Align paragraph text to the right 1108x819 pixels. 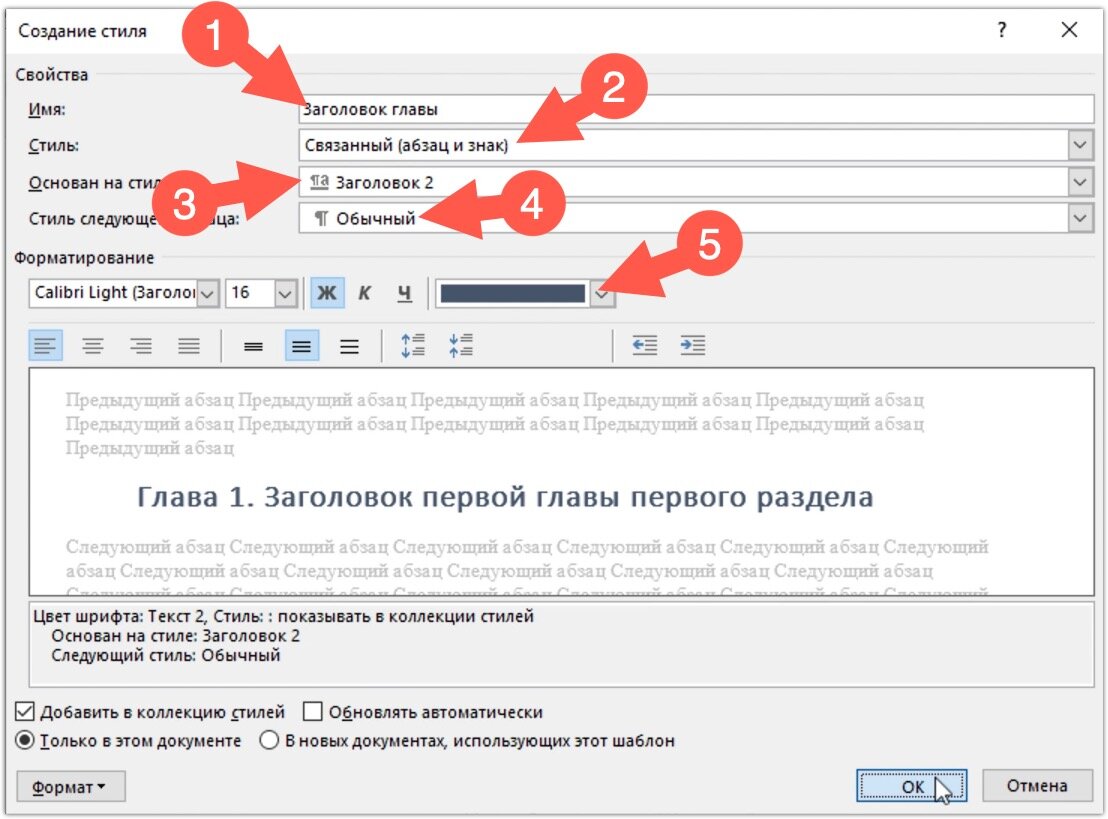point(141,346)
